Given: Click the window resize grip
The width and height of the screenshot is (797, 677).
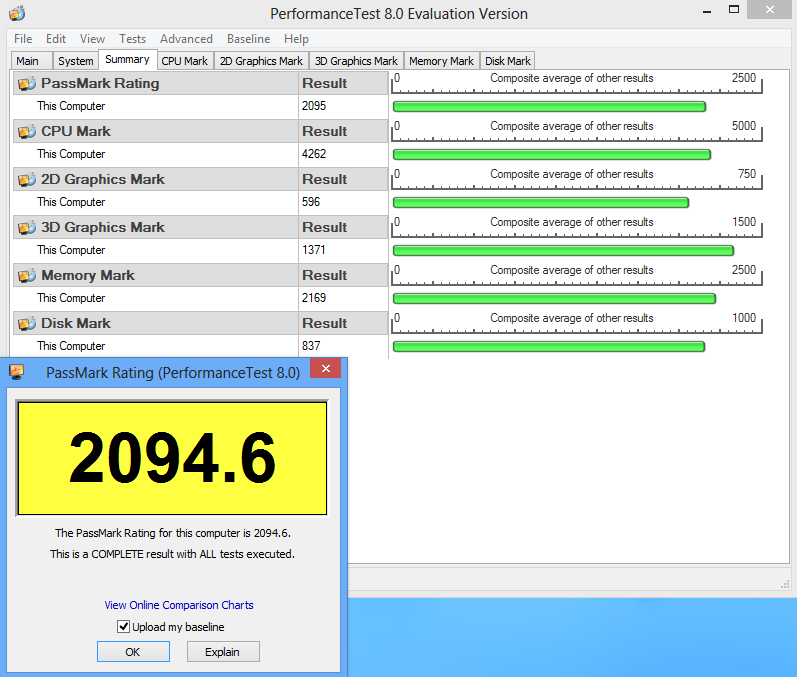Looking at the screenshot, I should coord(785,584).
